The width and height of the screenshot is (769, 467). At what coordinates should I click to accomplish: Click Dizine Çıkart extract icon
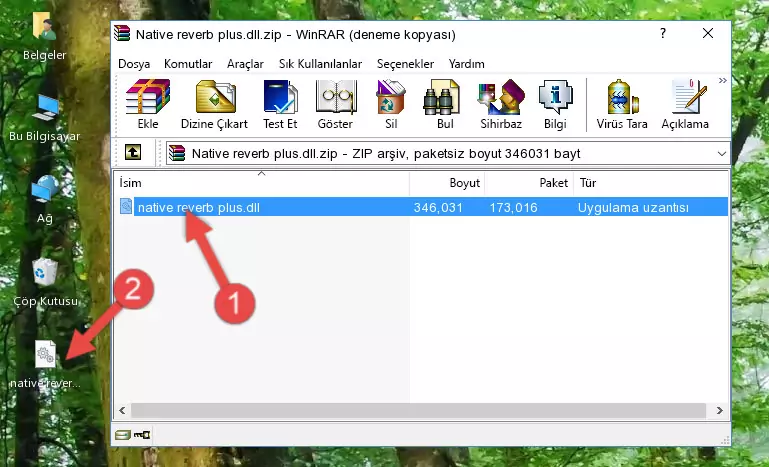[x=214, y=104]
